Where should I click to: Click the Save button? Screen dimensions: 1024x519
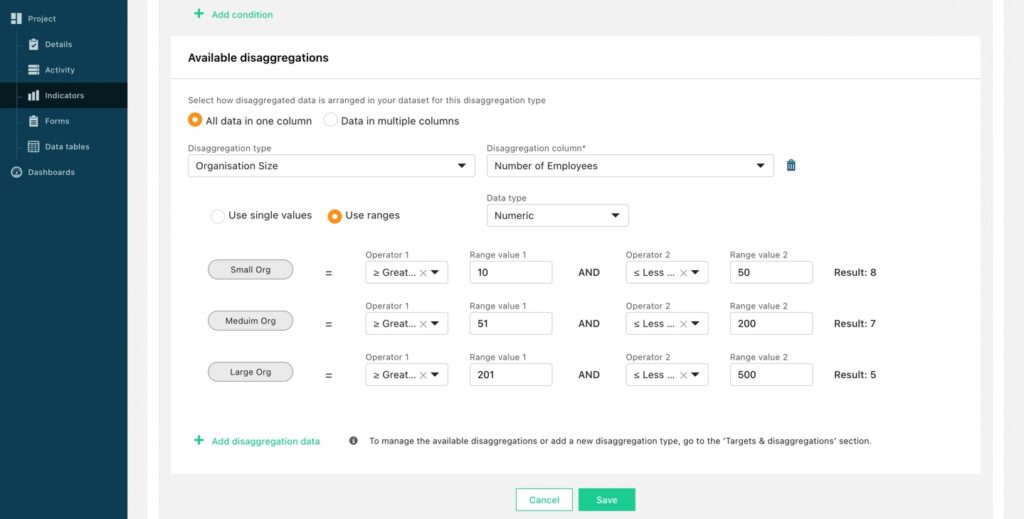[x=607, y=500]
